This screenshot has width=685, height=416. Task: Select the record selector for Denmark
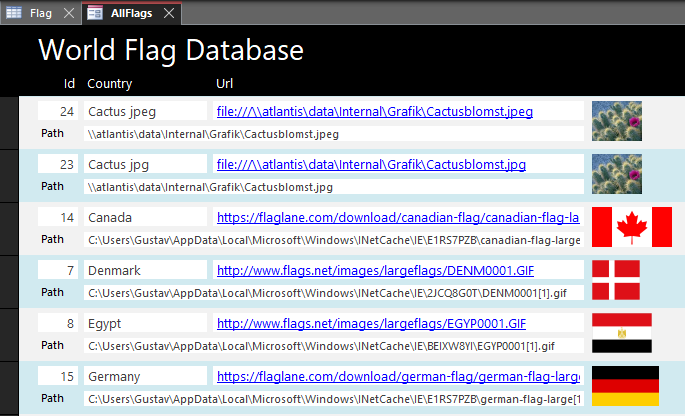pyautogui.click(x=9, y=281)
